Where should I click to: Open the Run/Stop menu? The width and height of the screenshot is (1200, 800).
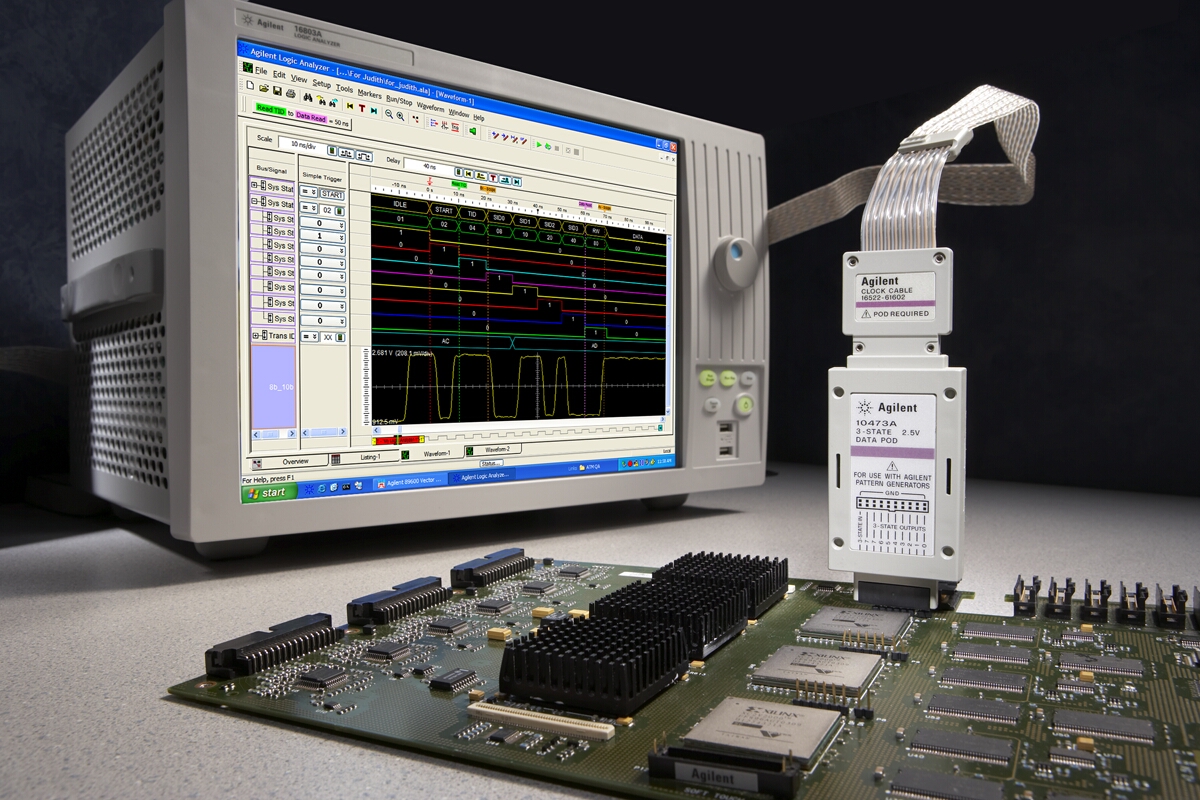399,100
